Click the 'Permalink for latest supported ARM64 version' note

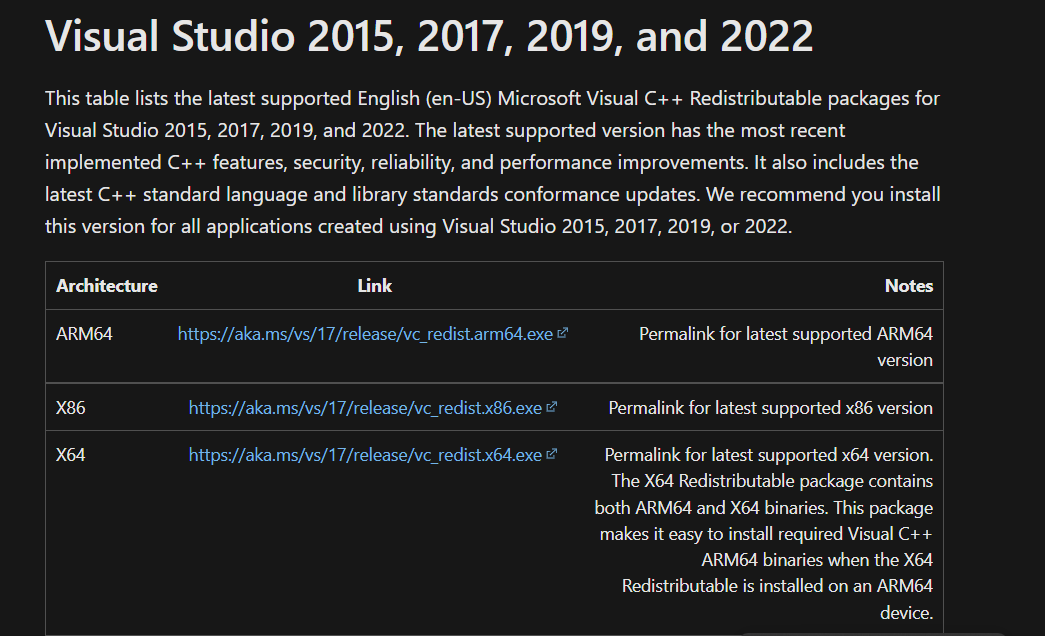786,347
